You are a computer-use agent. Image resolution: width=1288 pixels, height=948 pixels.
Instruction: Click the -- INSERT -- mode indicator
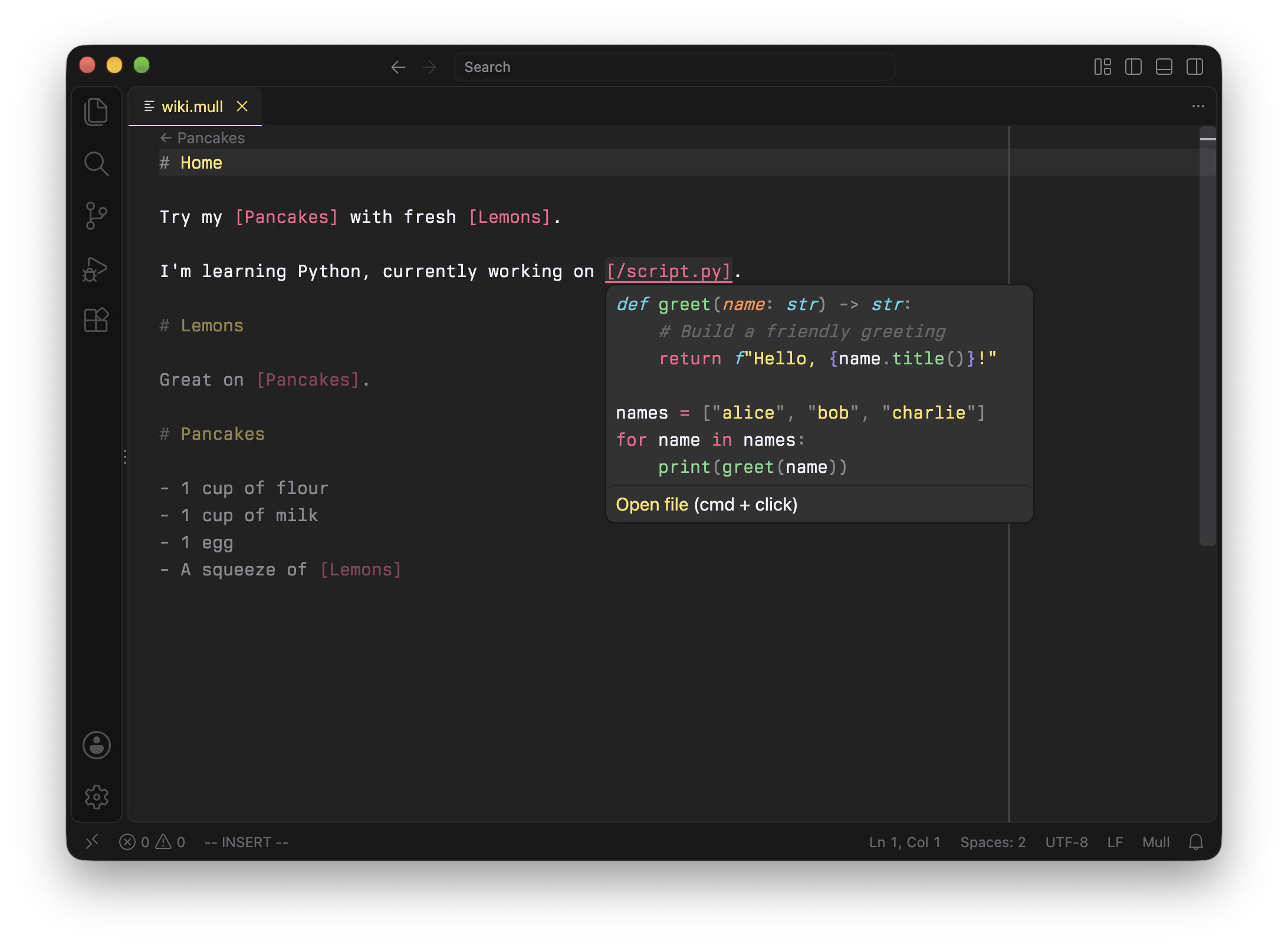[x=247, y=842]
